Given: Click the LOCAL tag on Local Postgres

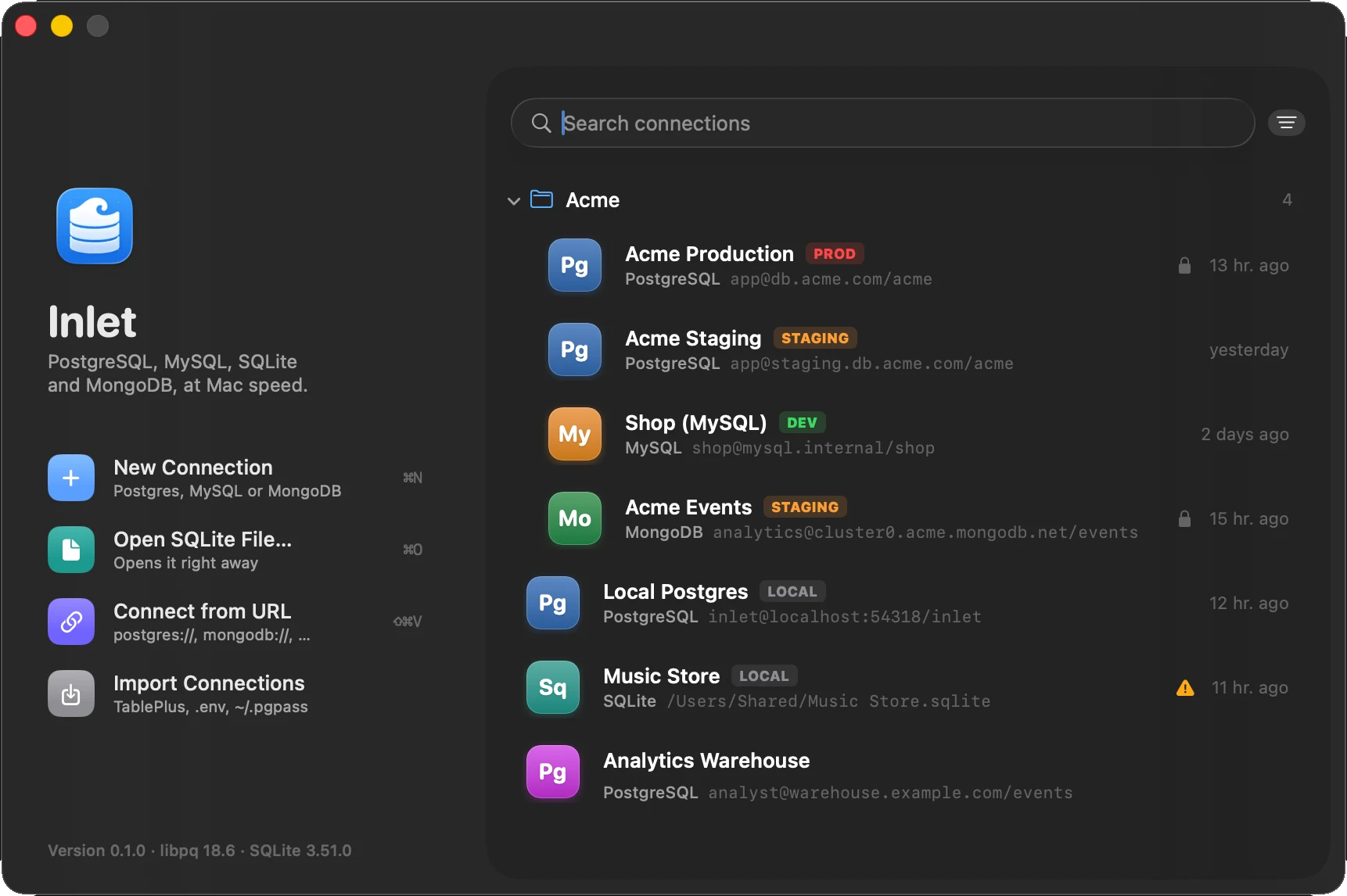Looking at the screenshot, I should (792, 592).
